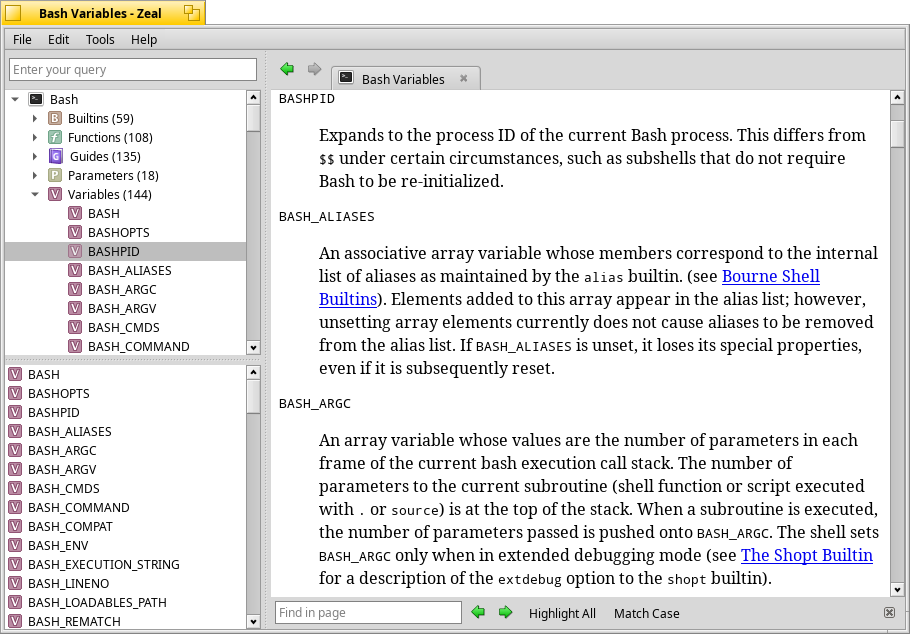This screenshot has height=634, width=910.
Task: Click scroll-up arrow of lower results list
Action: (253, 372)
